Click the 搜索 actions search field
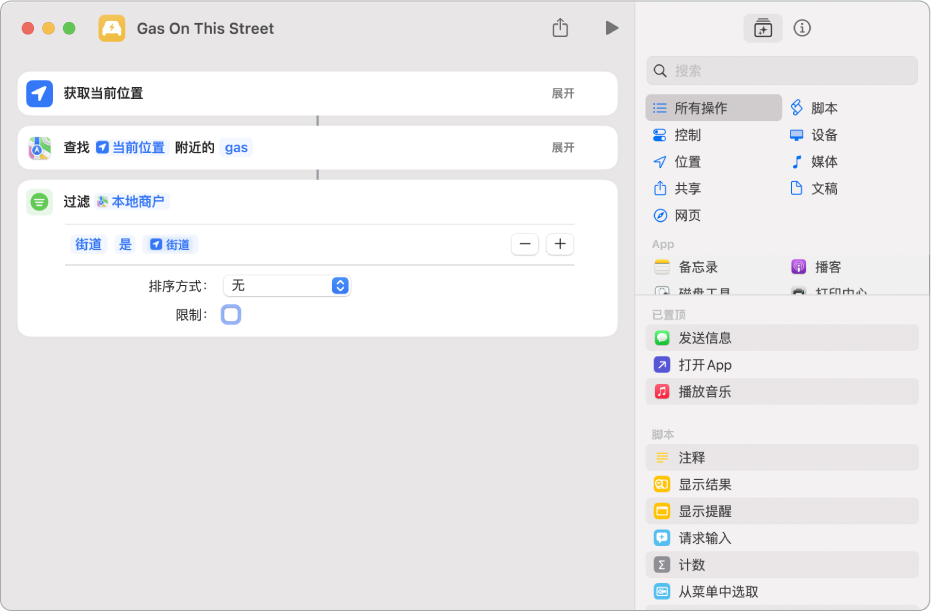Viewport: 931px width, 612px height. click(x=782, y=71)
